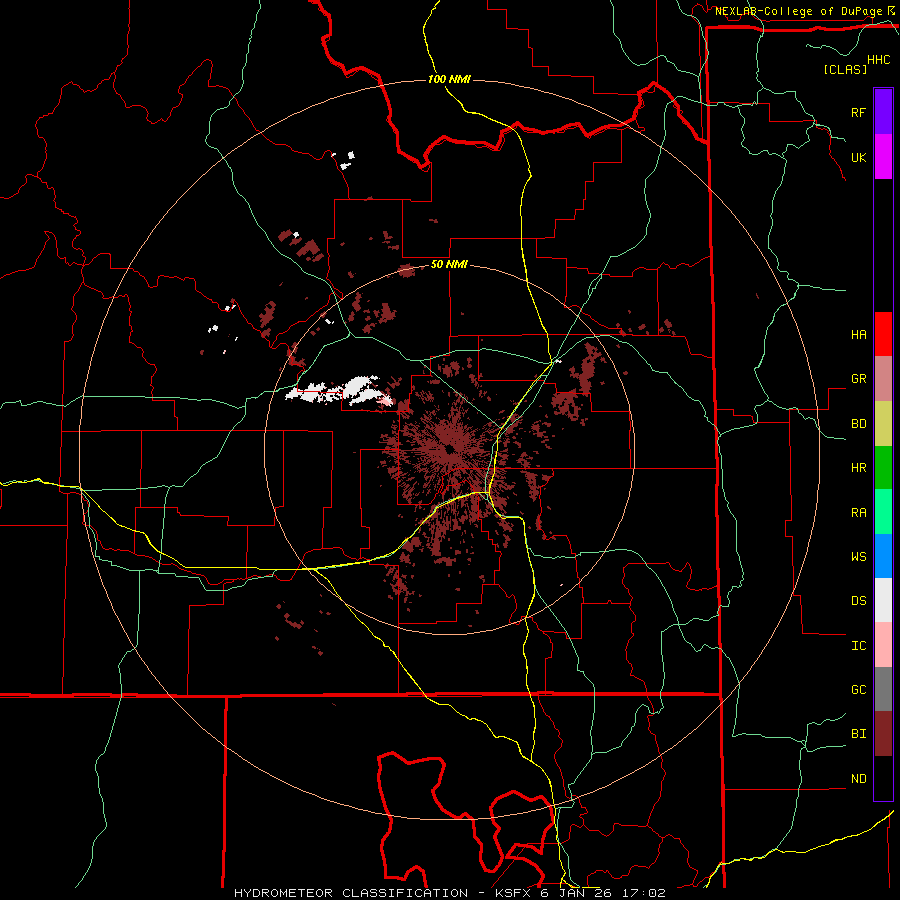Click the large white dry snow echo
This screenshot has height=900, width=900.
(340, 390)
